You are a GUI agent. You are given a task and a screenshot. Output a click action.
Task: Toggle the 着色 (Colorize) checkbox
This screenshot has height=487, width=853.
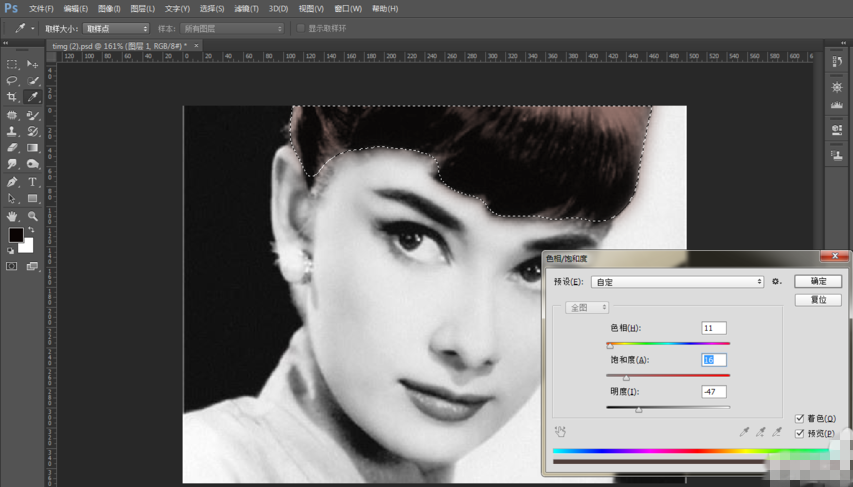click(800, 418)
